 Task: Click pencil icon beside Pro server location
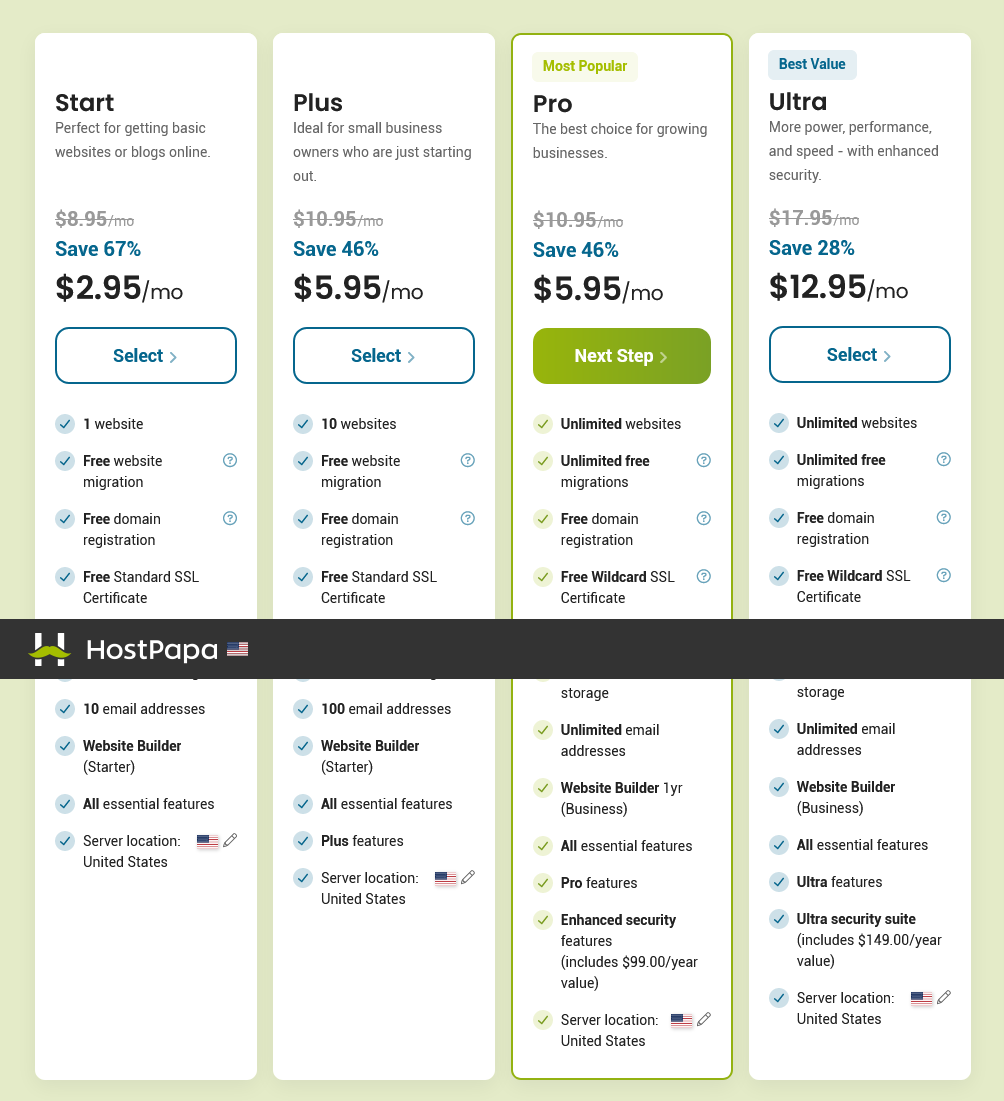pyautogui.click(x=704, y=1019)
